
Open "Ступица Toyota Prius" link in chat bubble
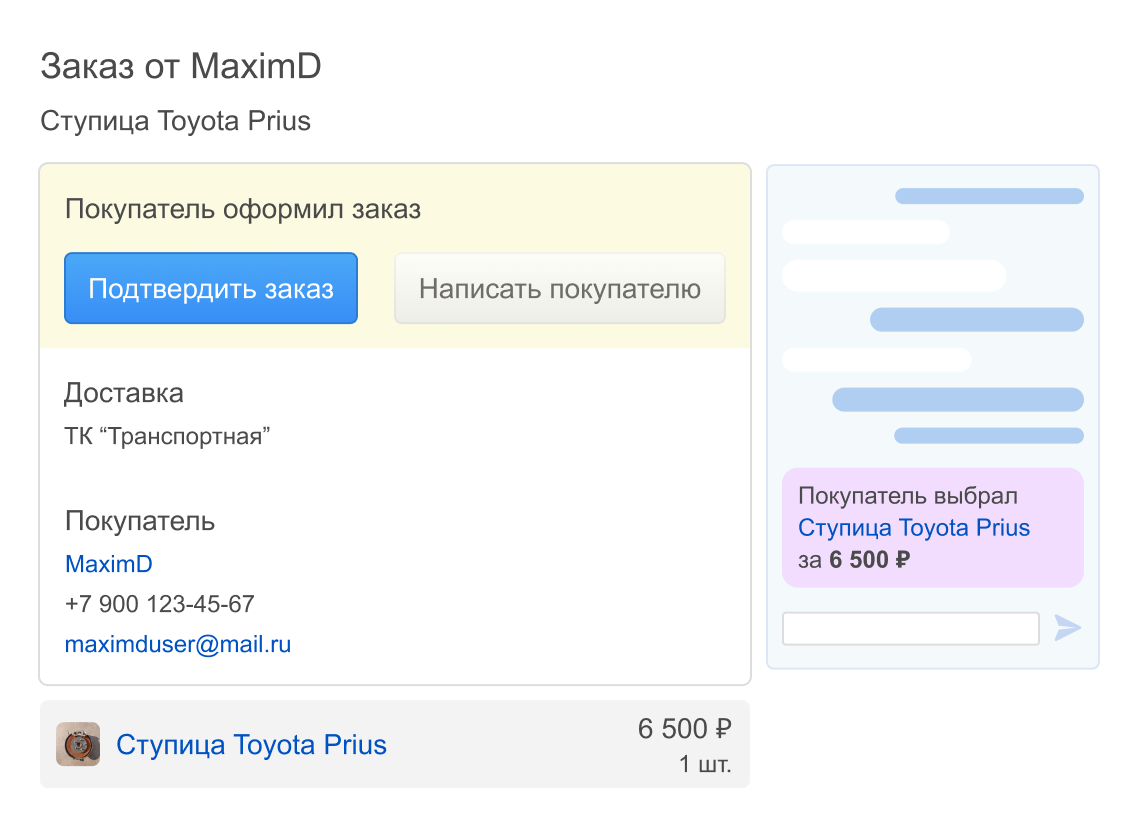914,527
